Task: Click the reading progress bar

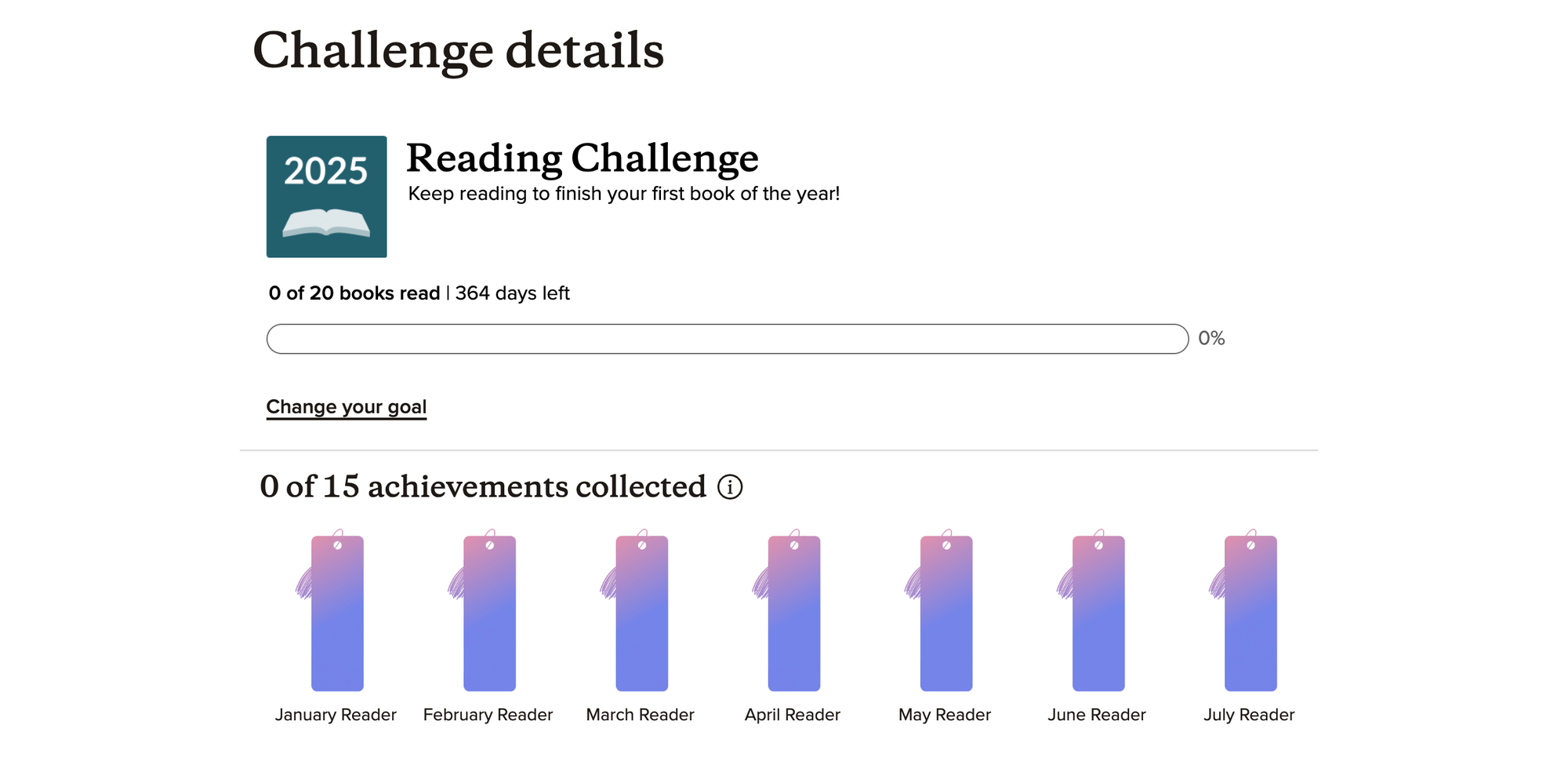Action: pyautogui.click(x=728, y=338)
